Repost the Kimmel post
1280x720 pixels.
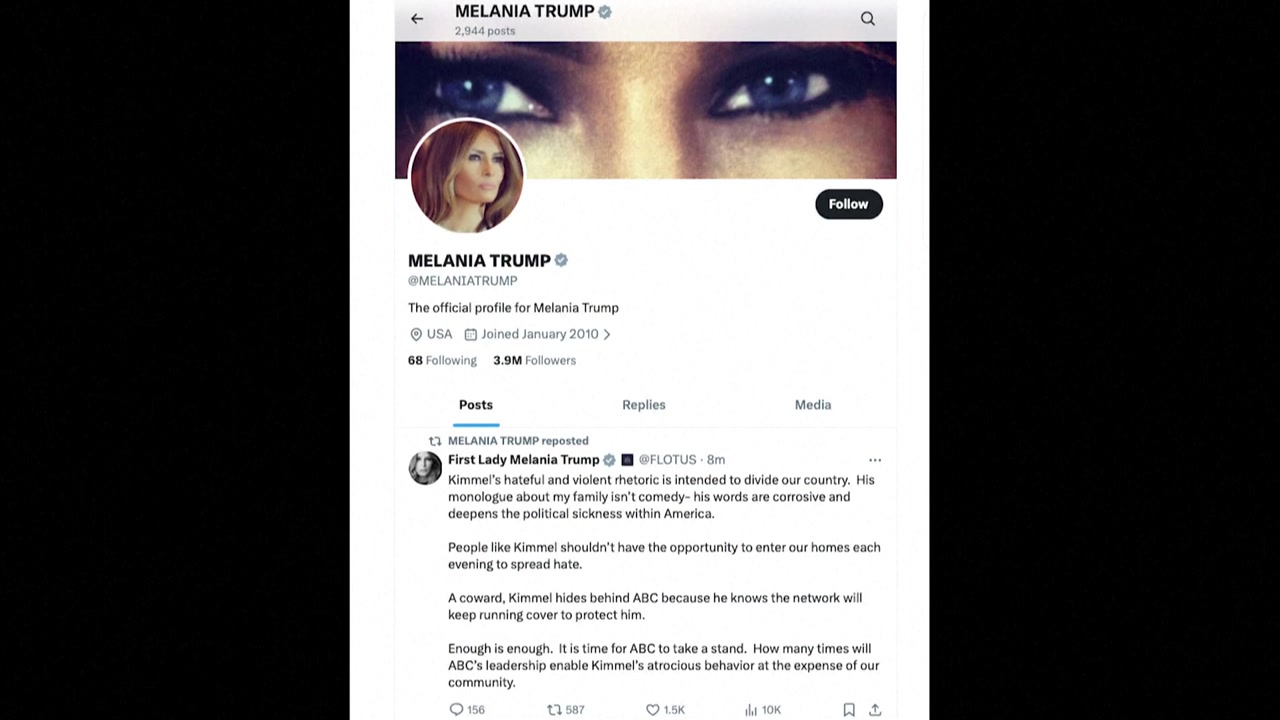(554, 709)
